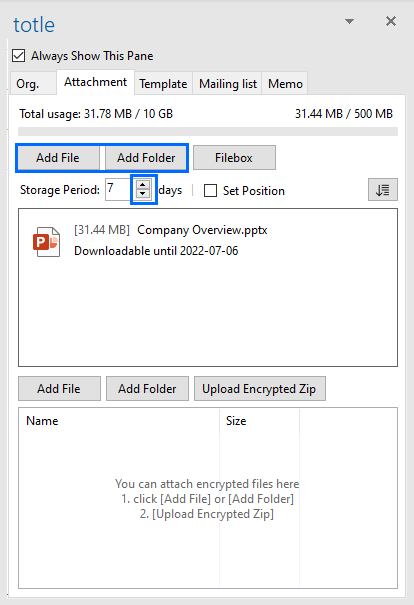The width and height of the screenshot is (414, 605).
Task: Decrease storage period with down arrow
Action: pyautogui.click(x=143, y=194)
